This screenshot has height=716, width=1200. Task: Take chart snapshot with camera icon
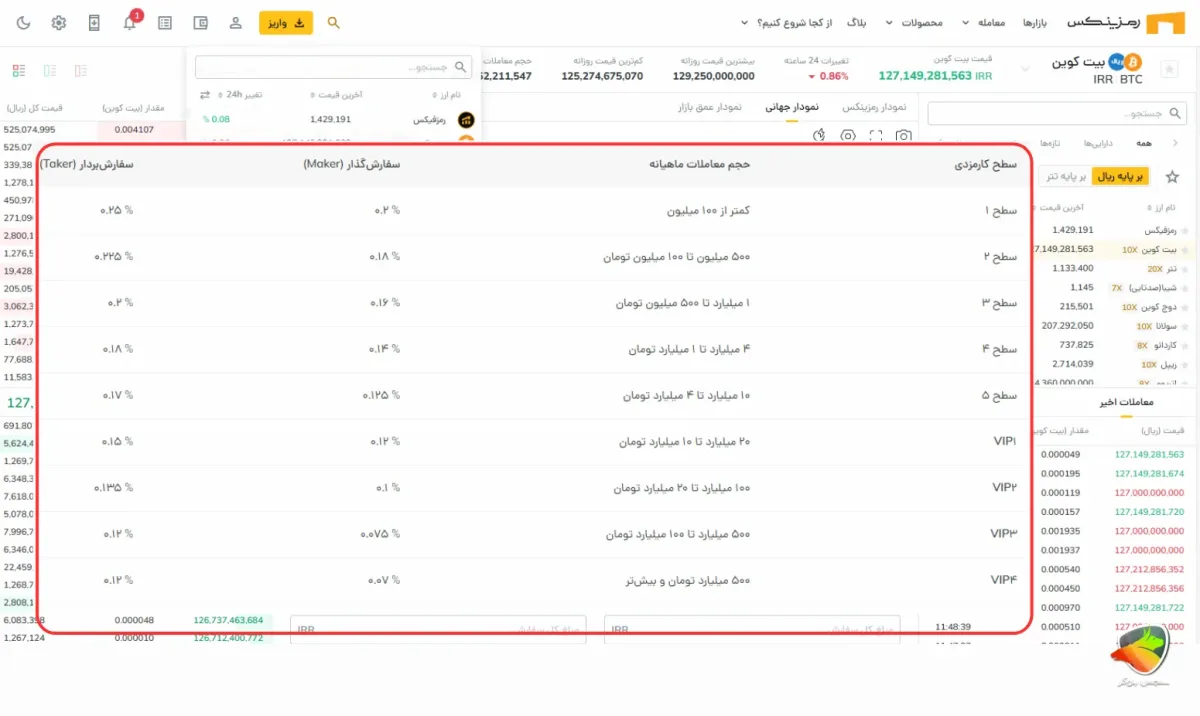coord(903,135)
